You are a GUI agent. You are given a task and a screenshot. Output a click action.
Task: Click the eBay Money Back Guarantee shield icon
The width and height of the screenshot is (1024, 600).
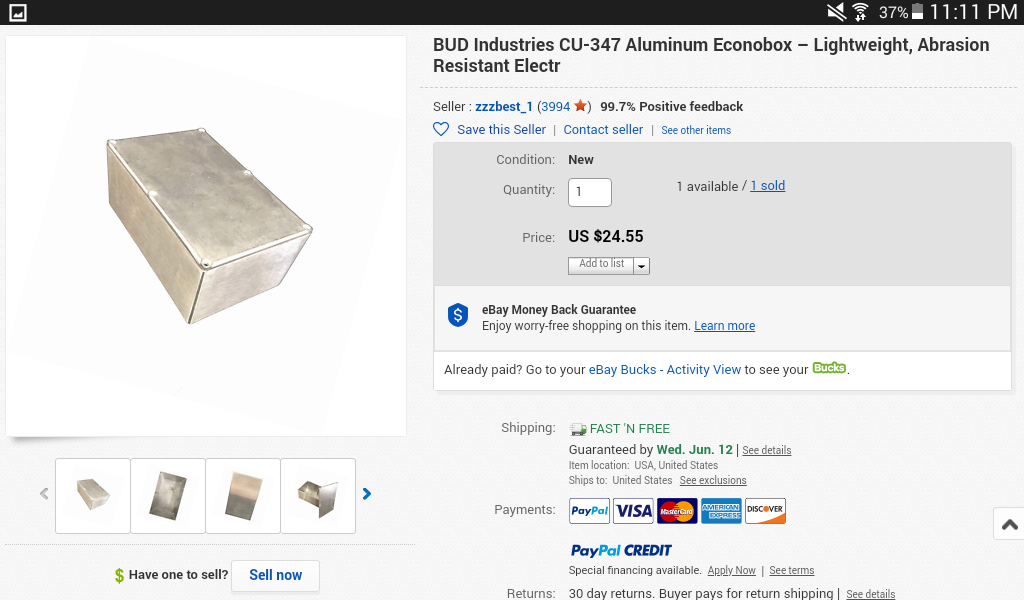point(458,316)
